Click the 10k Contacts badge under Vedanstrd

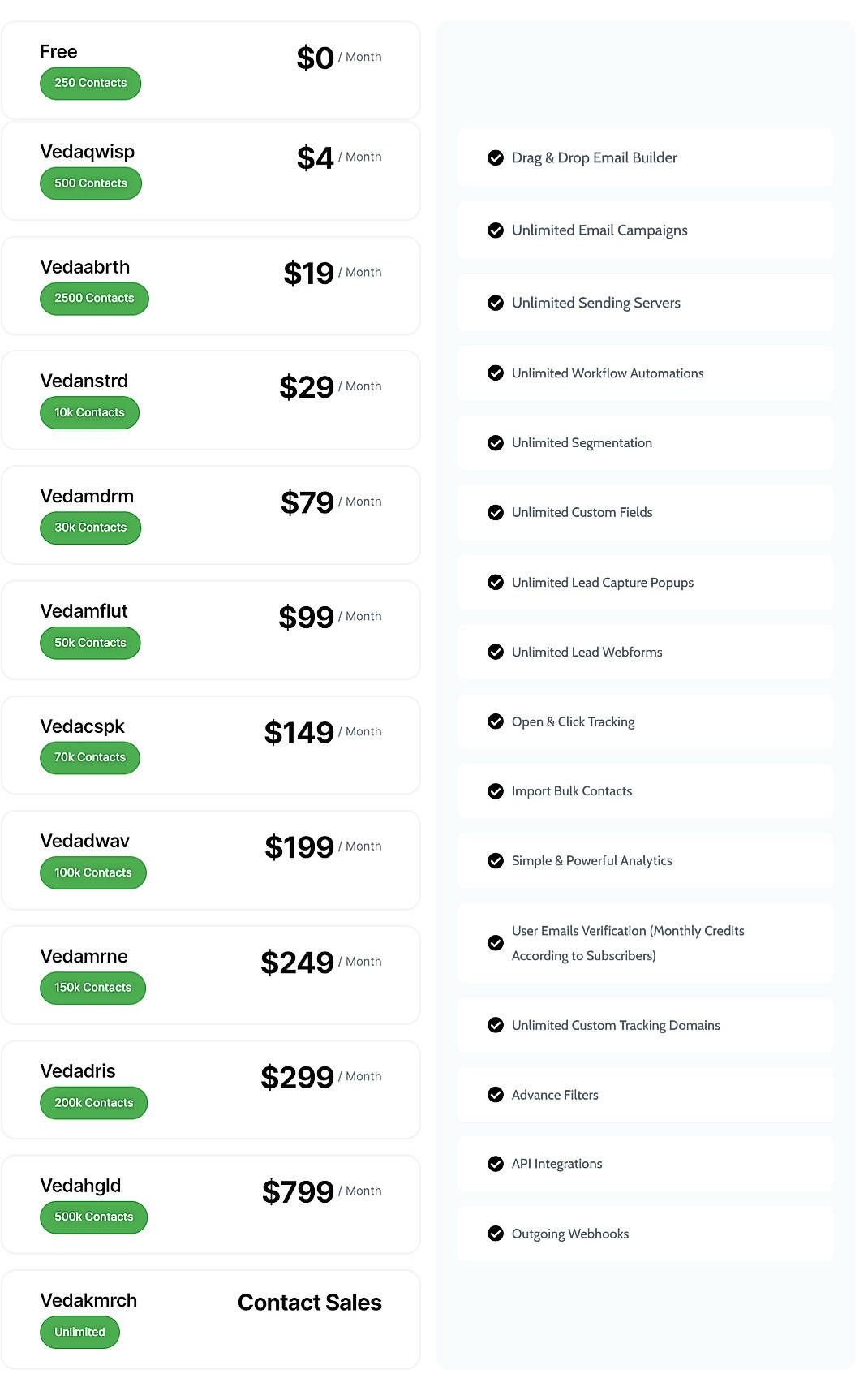[x=89, y=412]
